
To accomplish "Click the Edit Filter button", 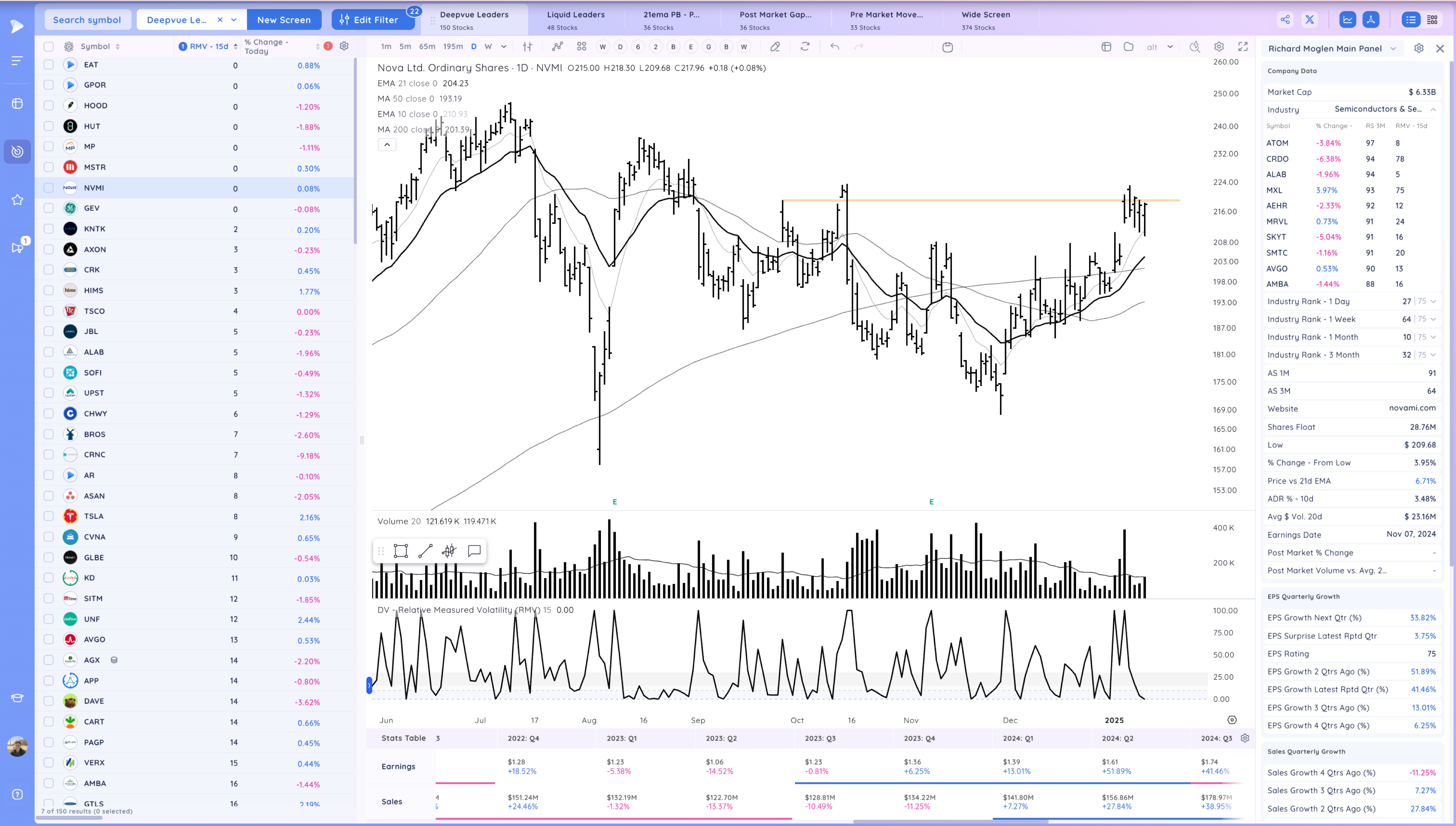I will pos(373,20).
